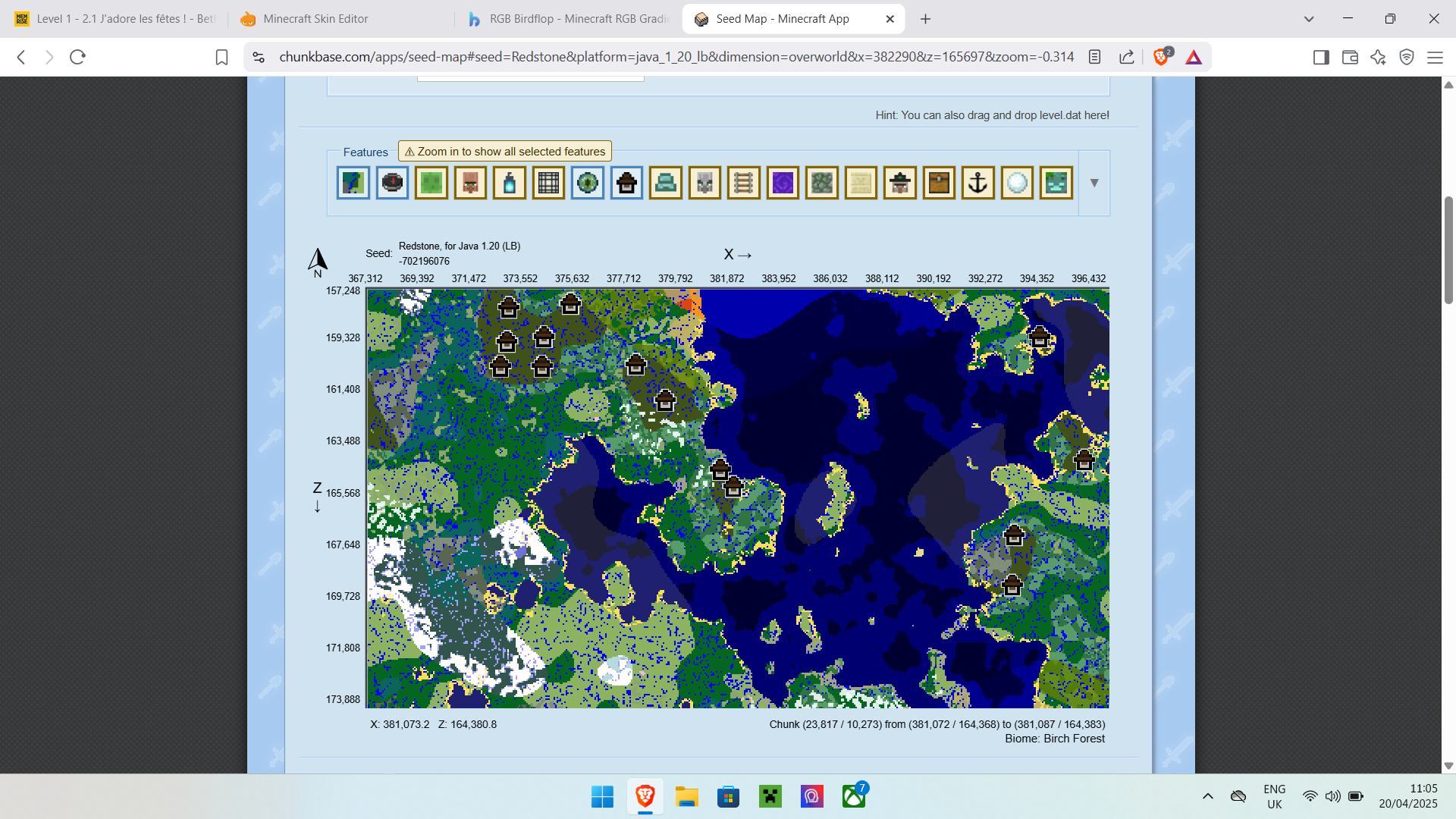Enable the Ocean Ruins drowned icon
This screenshot has width=1456, height=819.
click(1056, 183)
